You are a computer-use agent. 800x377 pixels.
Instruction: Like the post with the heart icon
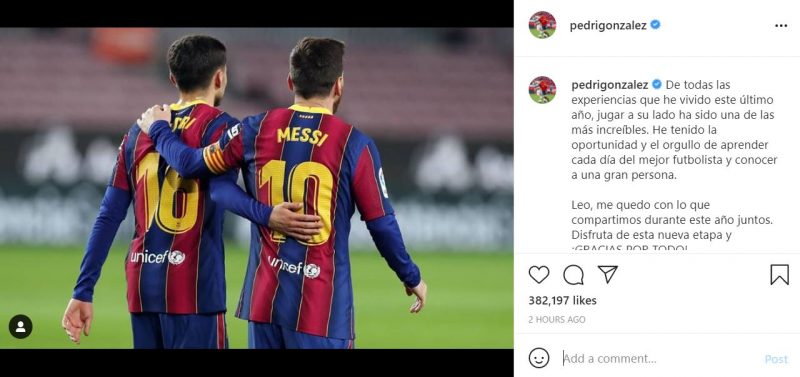pyautogui.click(x=539, y=275)
